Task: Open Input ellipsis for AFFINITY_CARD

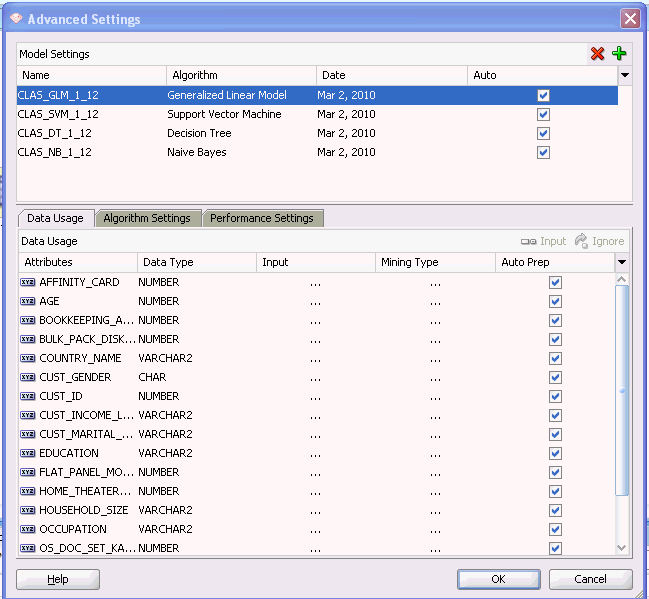Action: [x=315, y=285]
